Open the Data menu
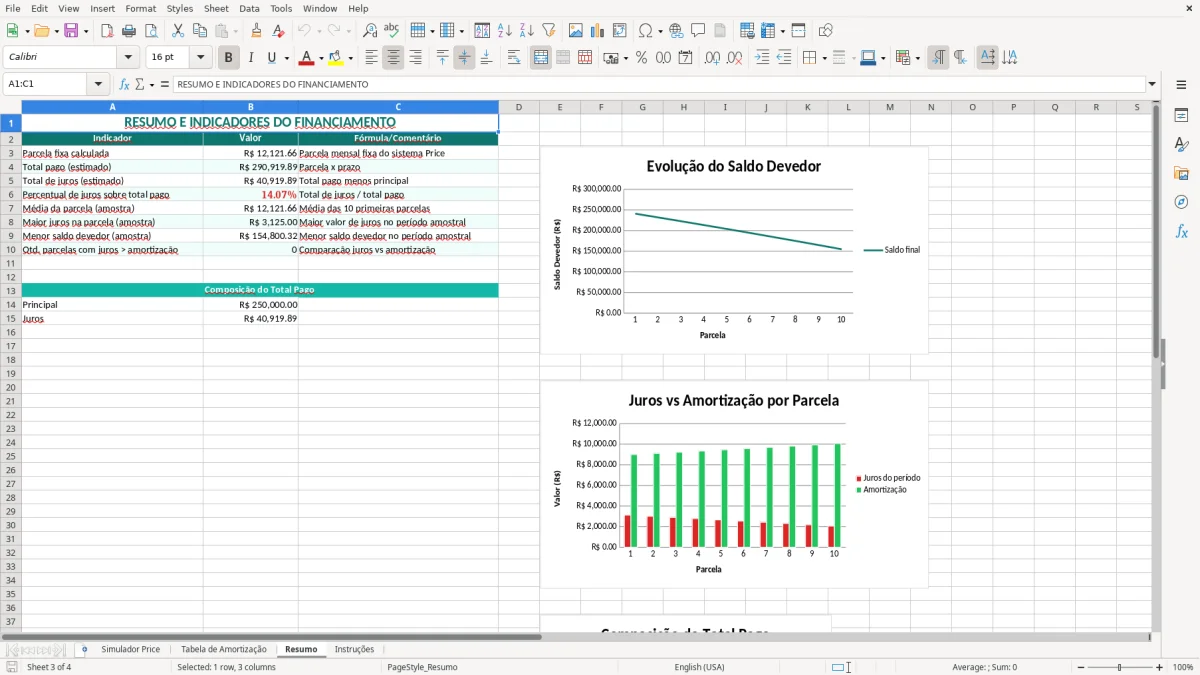This screenshot has height=675, width=1200. (249, 8)
